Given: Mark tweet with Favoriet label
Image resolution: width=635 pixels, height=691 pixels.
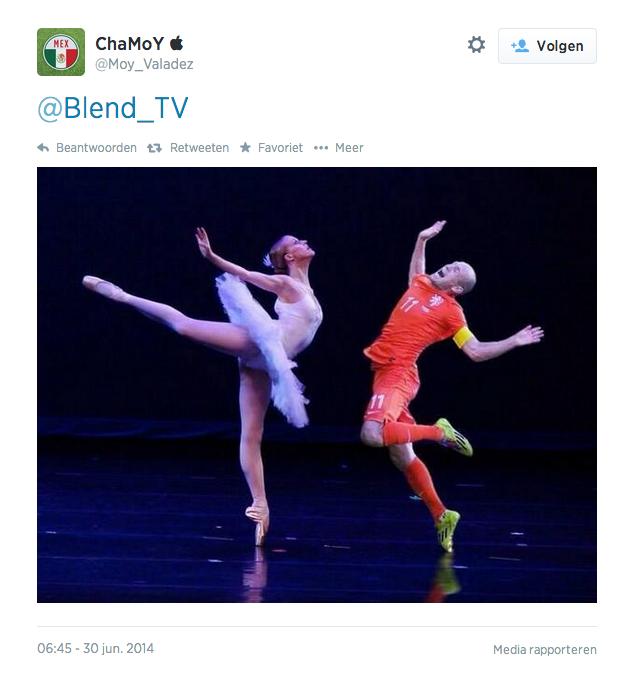Looking at the screenshot, I should click(280, 148).
